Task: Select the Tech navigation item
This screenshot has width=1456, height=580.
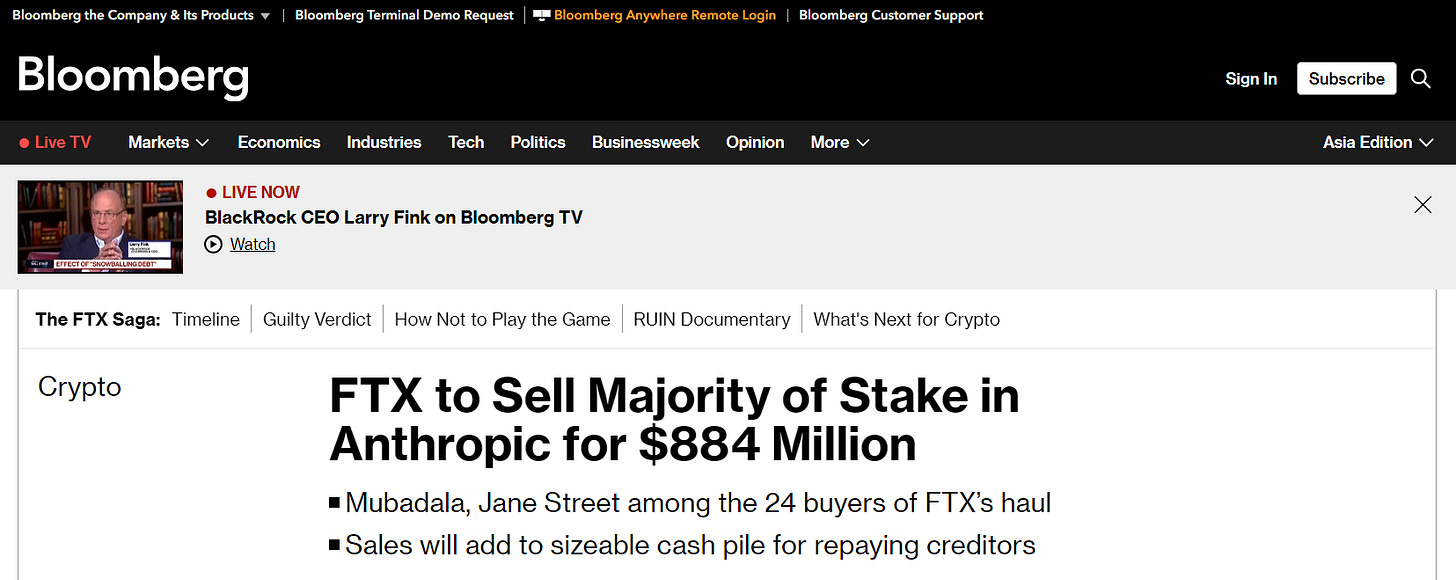Action: [x=466, y=142]
